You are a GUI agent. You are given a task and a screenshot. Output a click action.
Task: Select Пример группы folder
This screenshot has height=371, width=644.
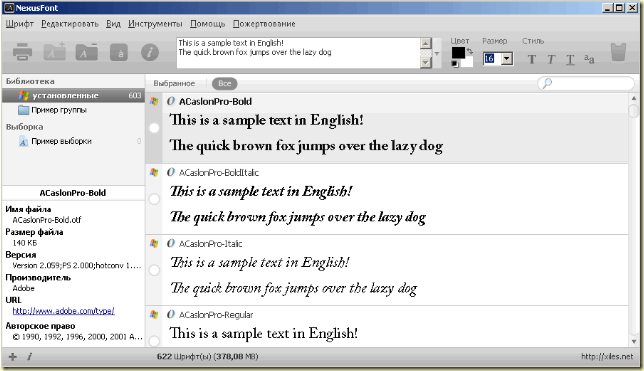(x=59, y=110)
